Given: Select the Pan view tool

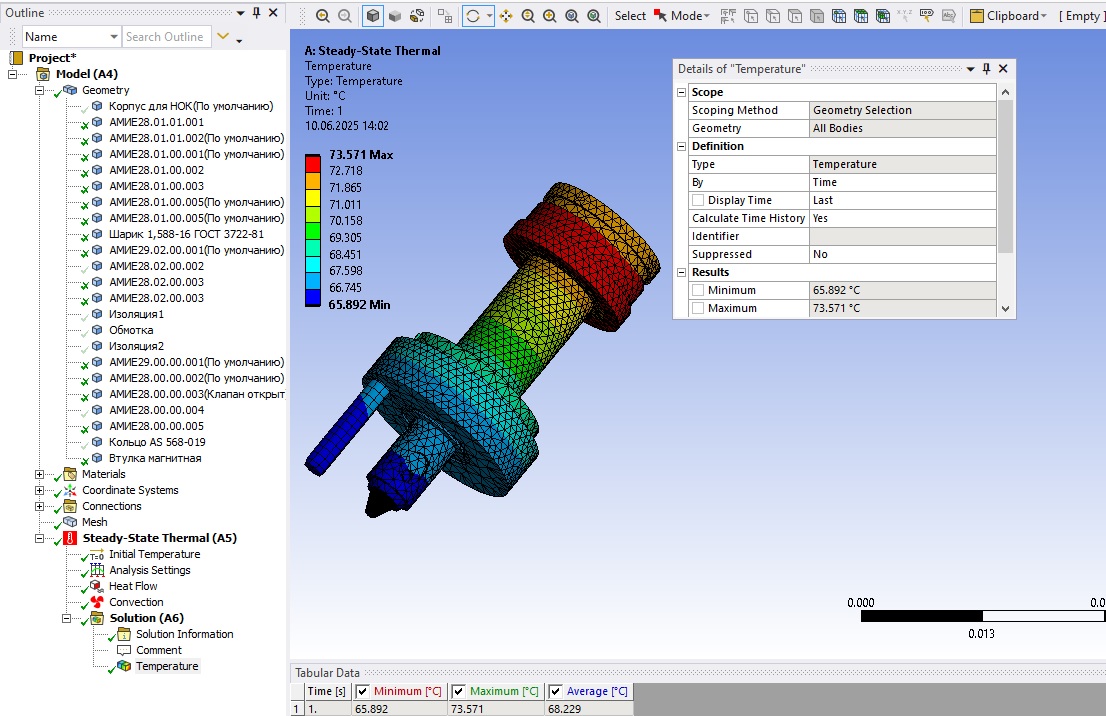Looking at the screenshot, I should (x=506, y=16).
